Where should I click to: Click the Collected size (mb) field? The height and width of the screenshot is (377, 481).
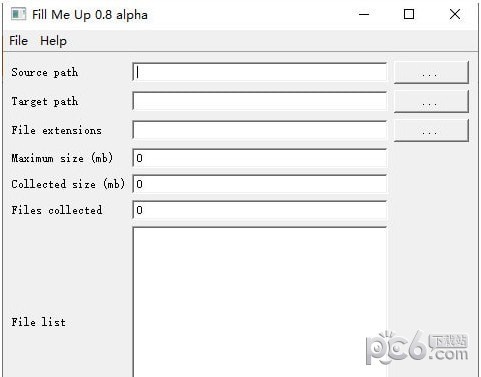[260, 184]
